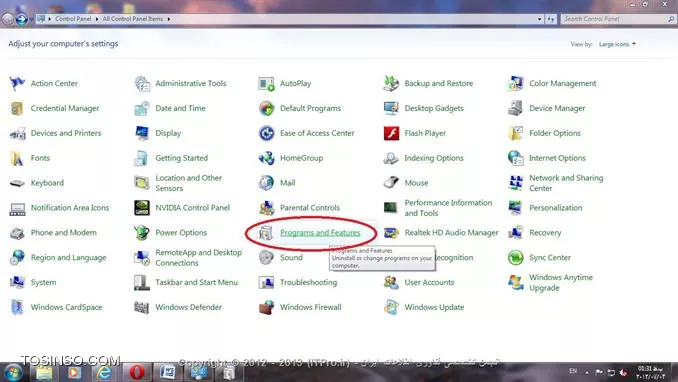Open Region and Language link
Image resolution: width=678 pixels, height=382 pixels.
(68, 257)
